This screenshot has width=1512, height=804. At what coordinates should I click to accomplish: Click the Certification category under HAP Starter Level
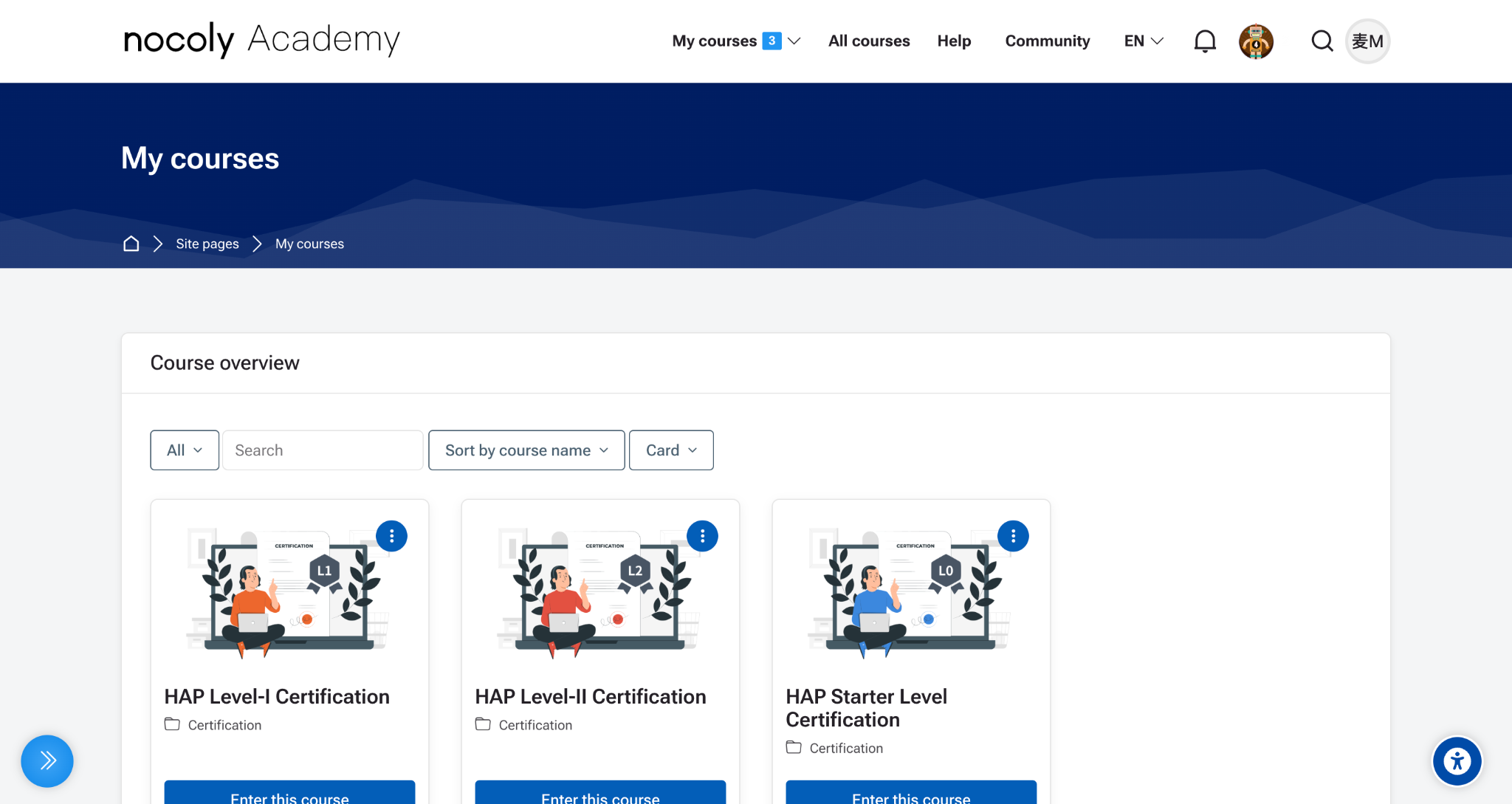pos(846,748)
